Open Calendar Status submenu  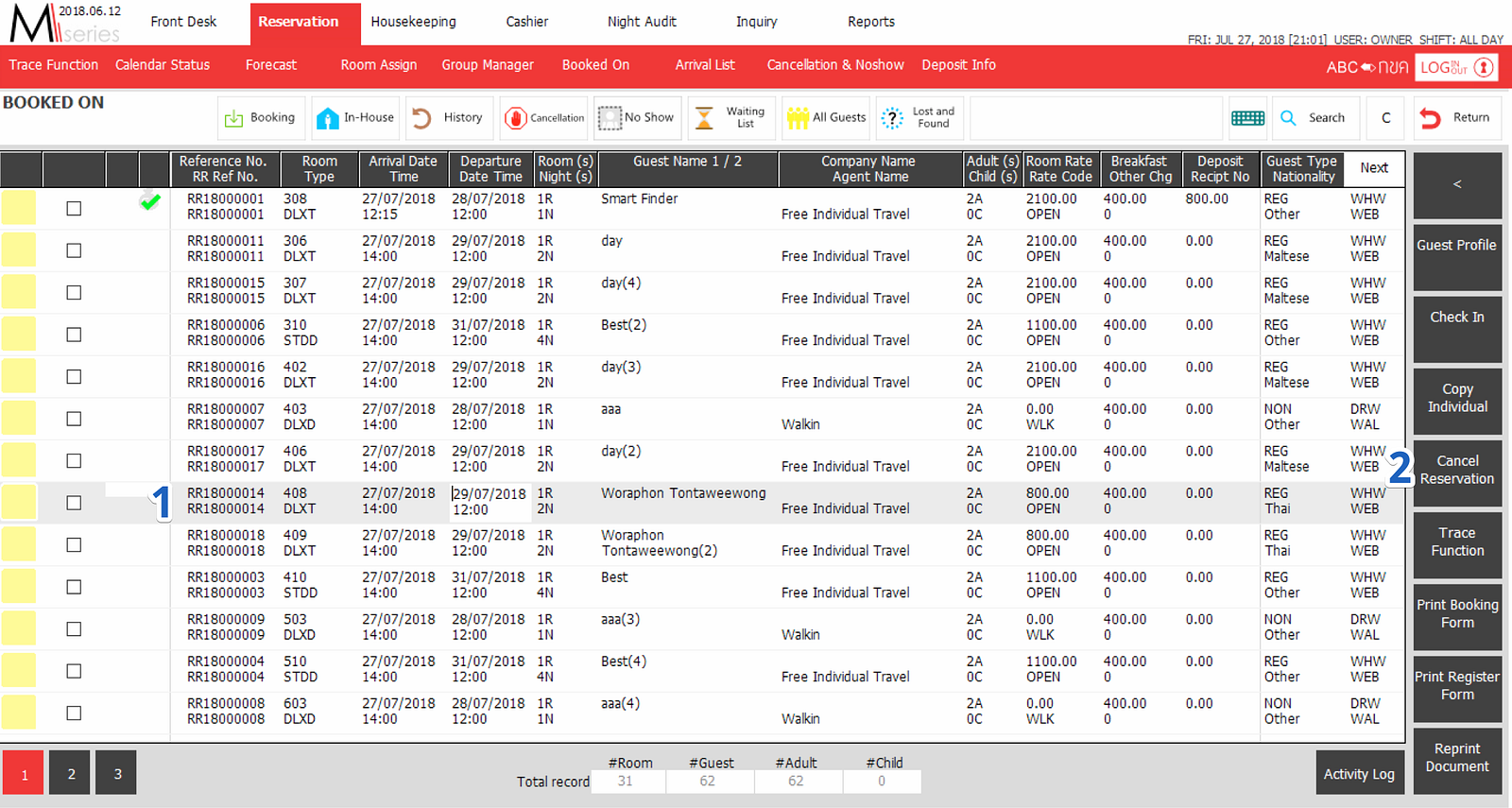163,65
